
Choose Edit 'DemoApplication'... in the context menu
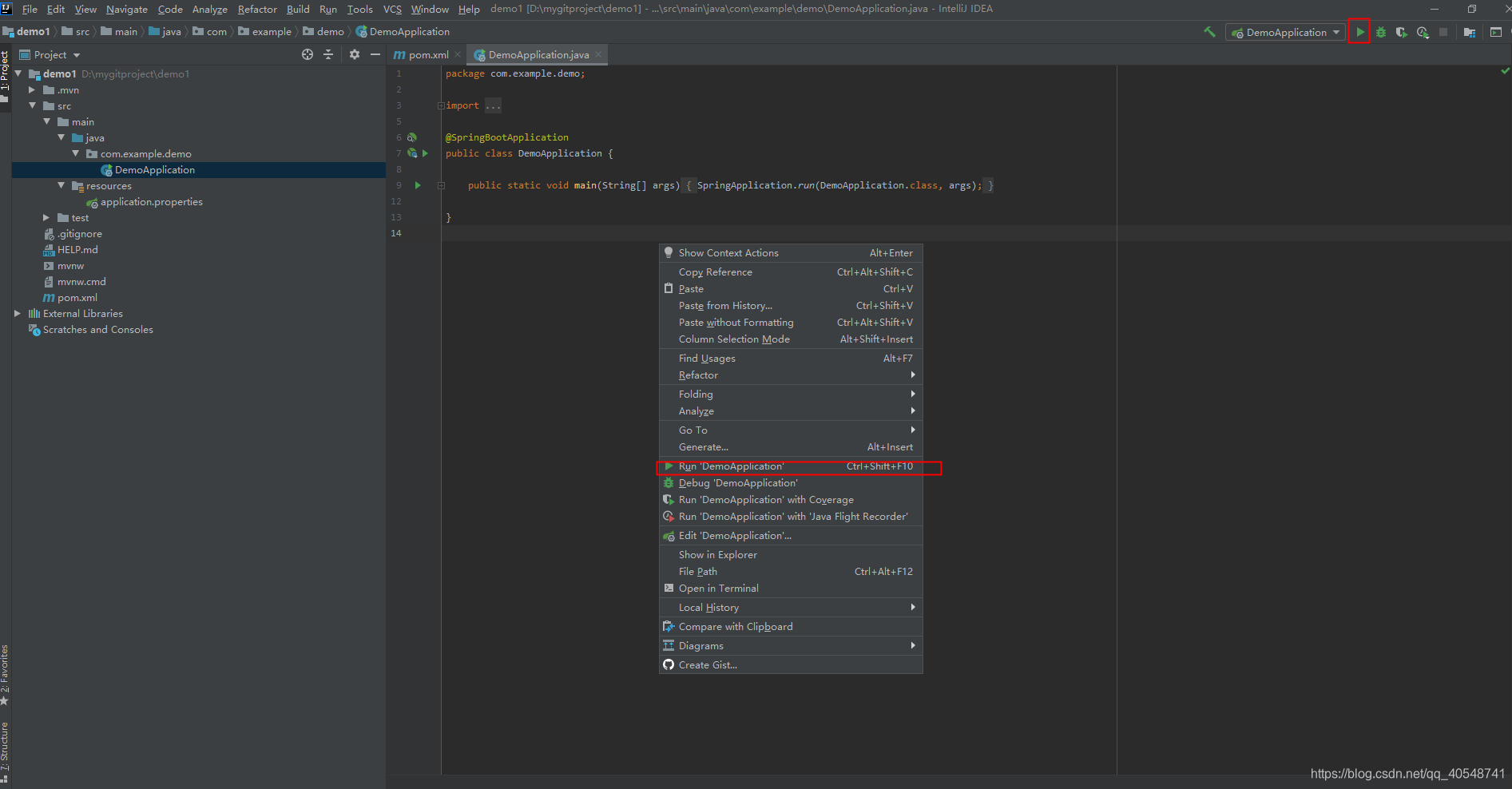click(791, 536)
